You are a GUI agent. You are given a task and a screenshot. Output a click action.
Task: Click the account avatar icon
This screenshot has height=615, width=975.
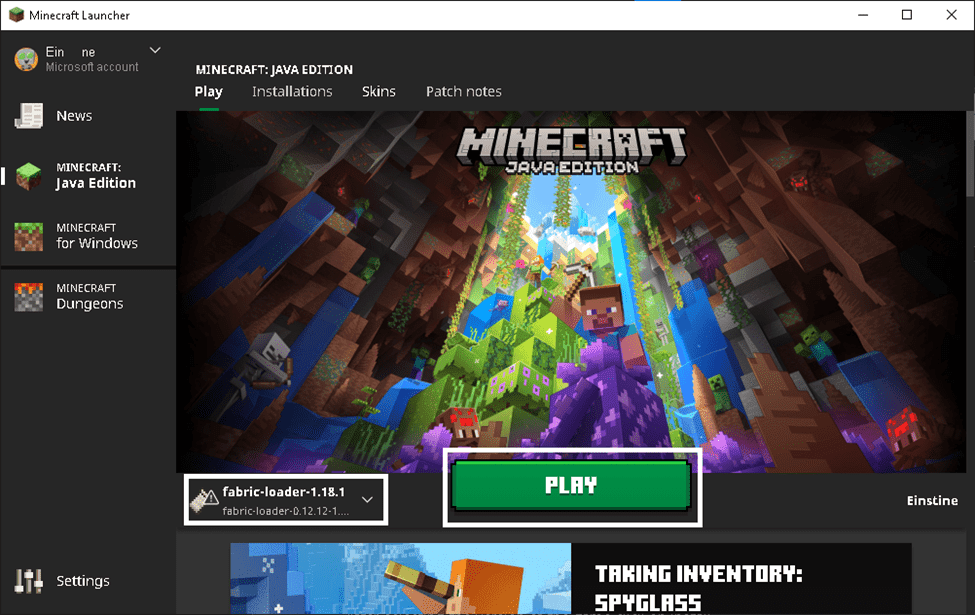click(x=26, y=60)
